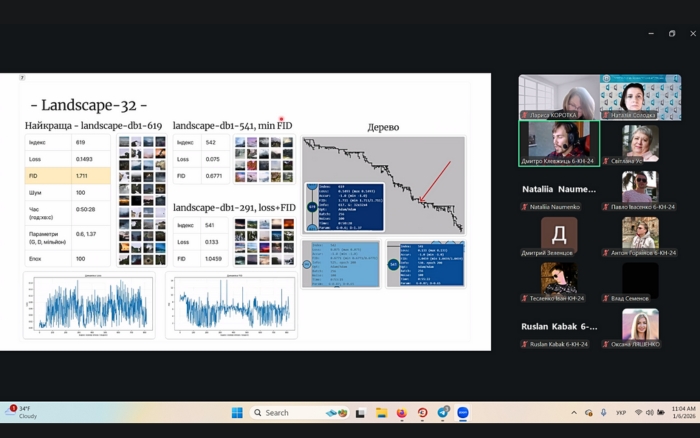Image resolution: width=700 pixels, height=438 pixels.
Task: Open the volume control in system tray
Action: coord(652,412)
